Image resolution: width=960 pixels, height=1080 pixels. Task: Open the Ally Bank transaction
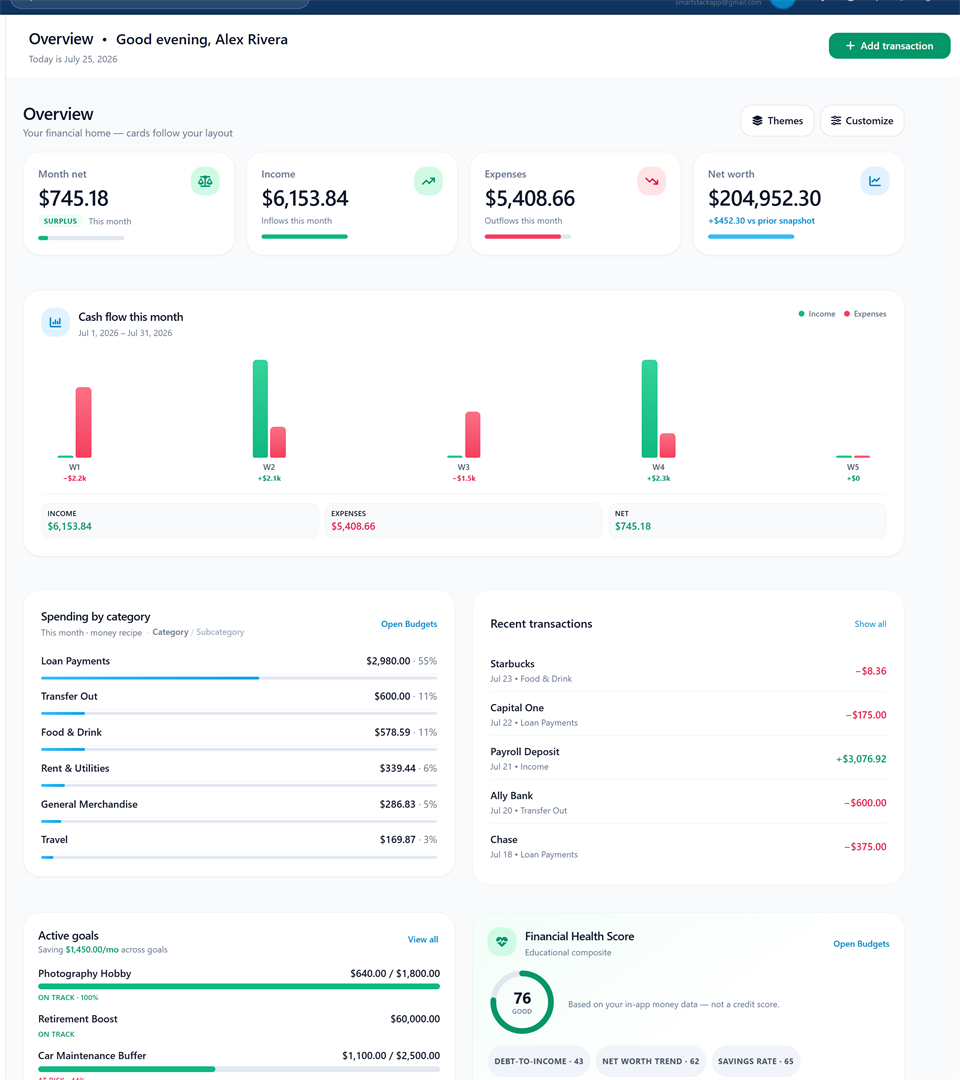point(688,802)
